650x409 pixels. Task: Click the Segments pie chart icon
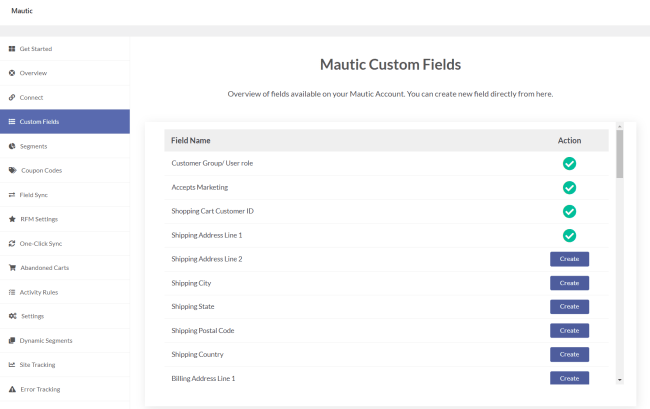tap(11, 146)
